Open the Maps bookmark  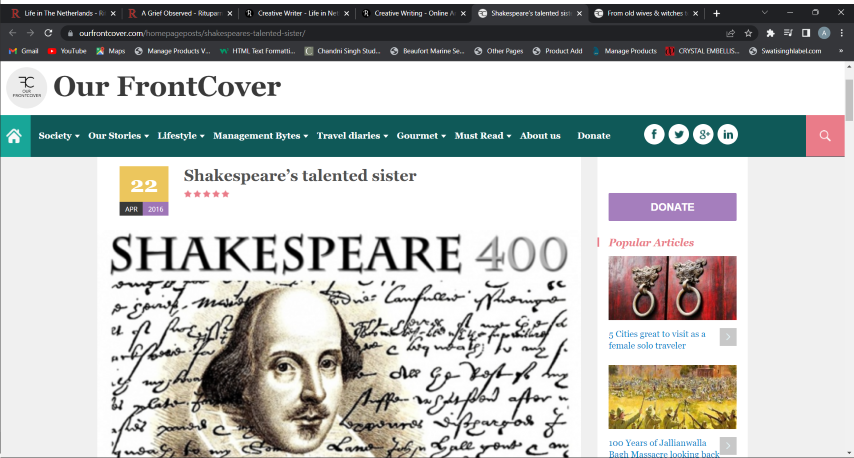pos(111,51)
